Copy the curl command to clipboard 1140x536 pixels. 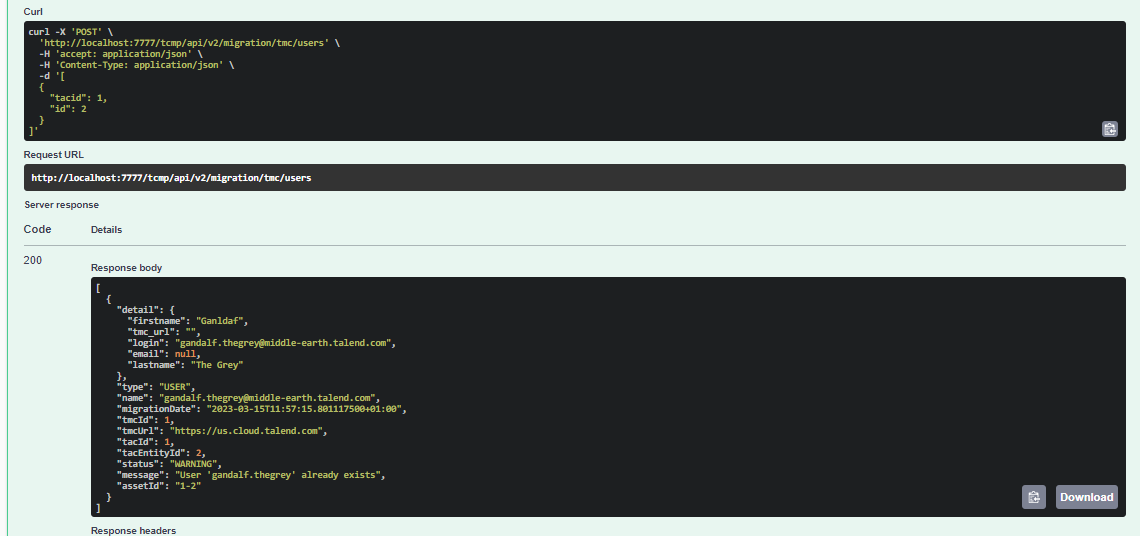(x=1109, y=129)
